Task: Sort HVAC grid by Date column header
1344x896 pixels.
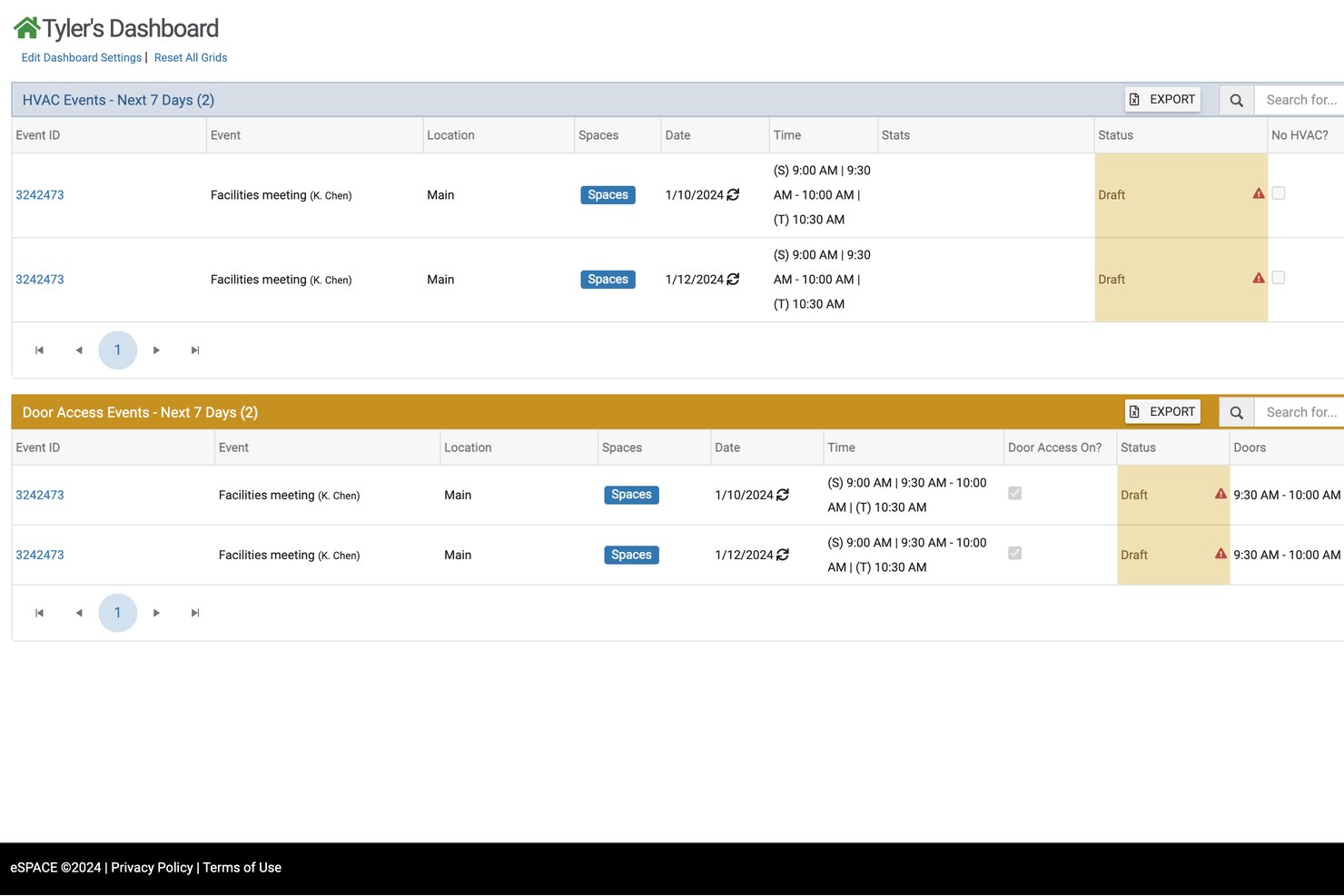Action: tap(677, 135)
